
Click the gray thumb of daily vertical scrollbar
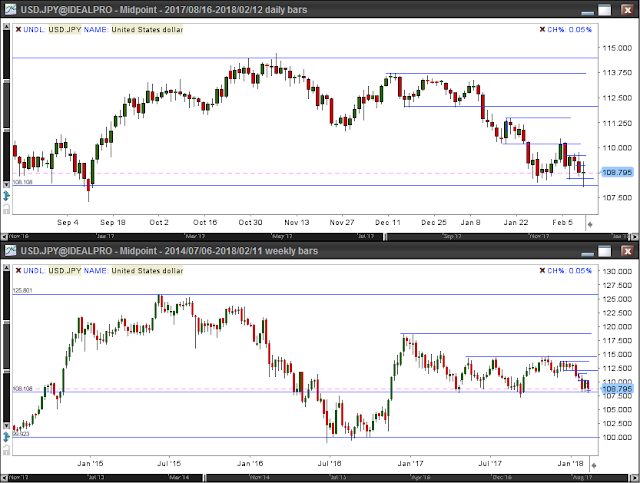(6, 105)
